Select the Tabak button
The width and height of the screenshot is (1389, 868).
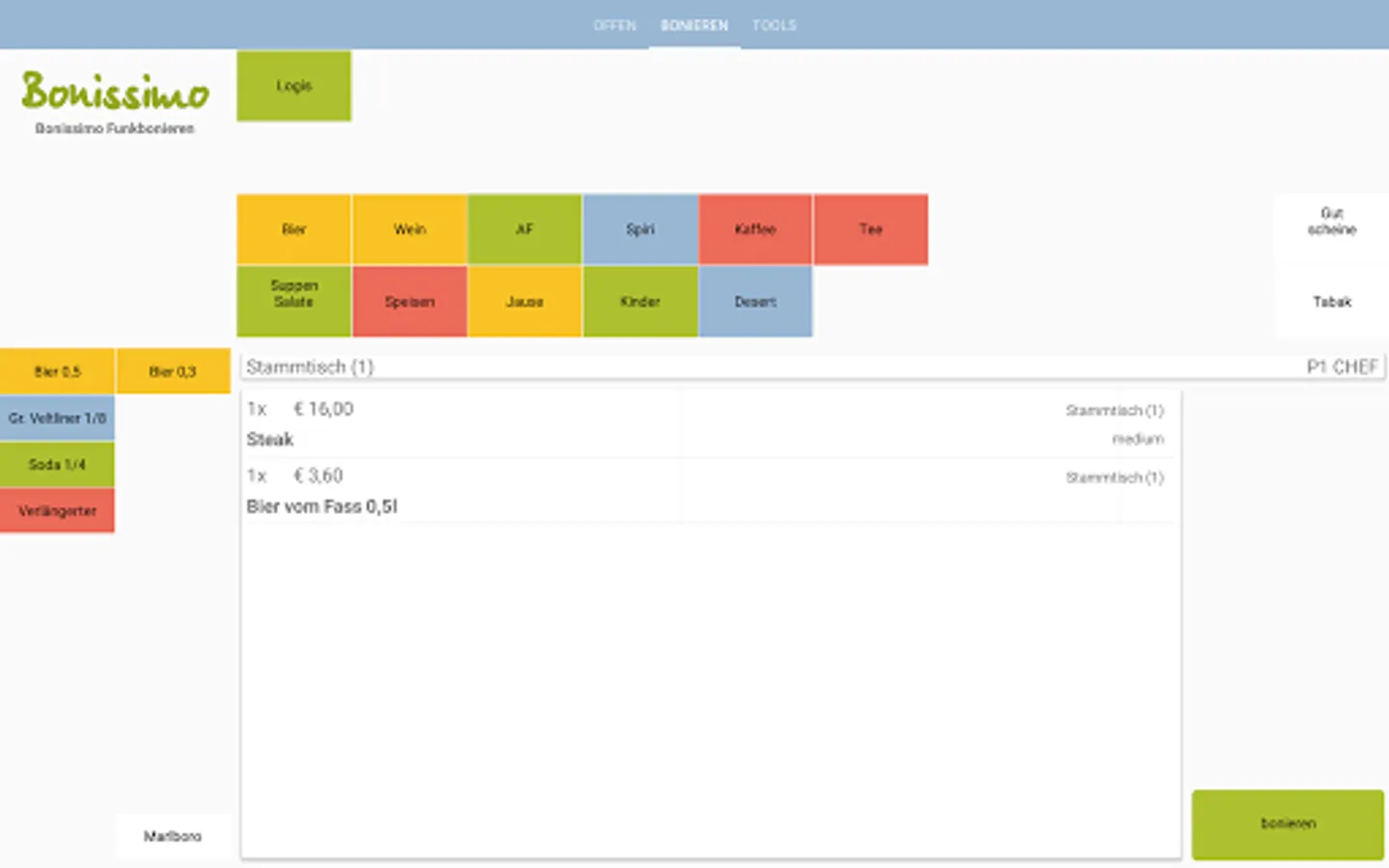1332,302
